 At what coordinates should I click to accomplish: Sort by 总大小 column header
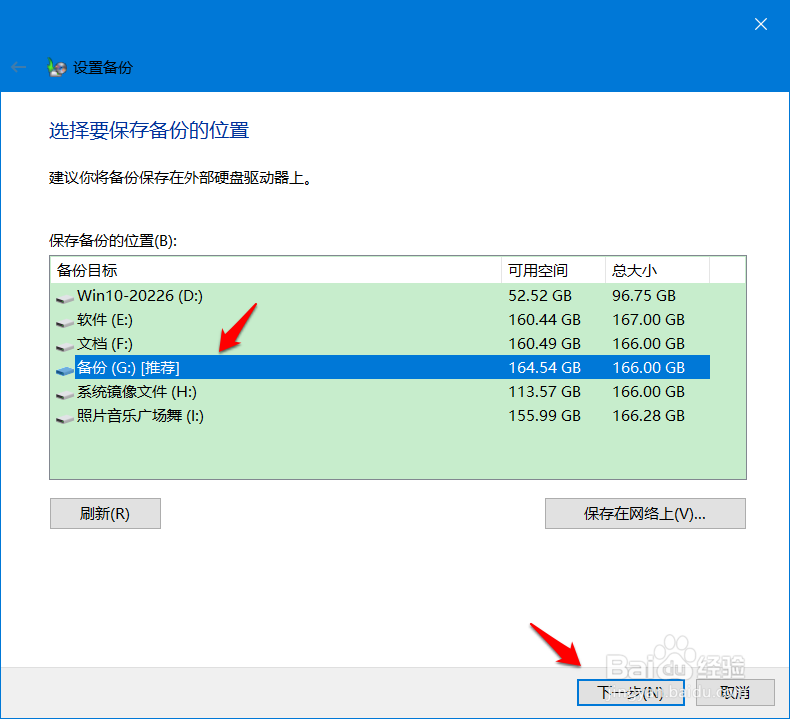tap(657, 271)
